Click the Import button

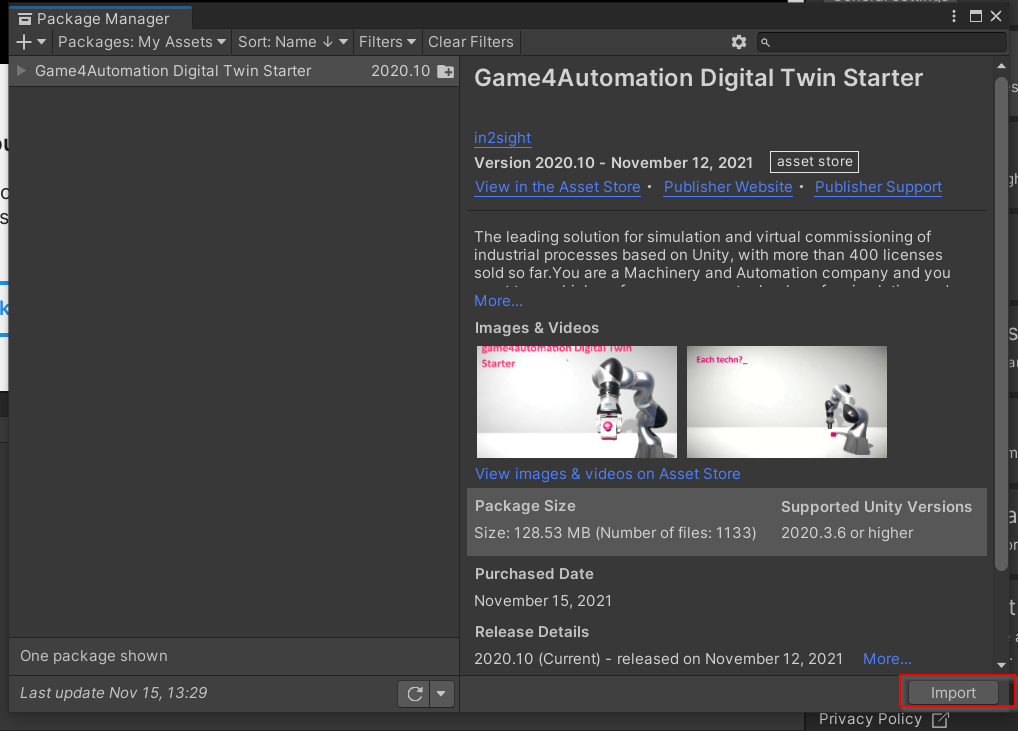click(953, 693)
